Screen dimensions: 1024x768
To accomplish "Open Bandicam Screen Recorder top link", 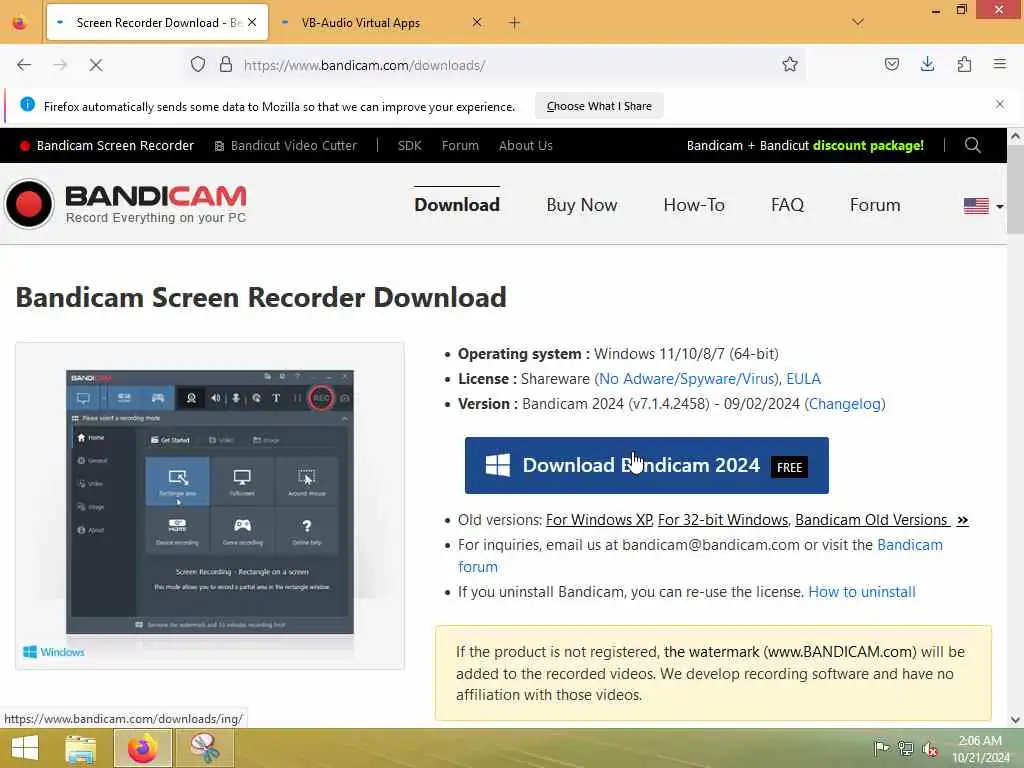I will tap(107, 146).
